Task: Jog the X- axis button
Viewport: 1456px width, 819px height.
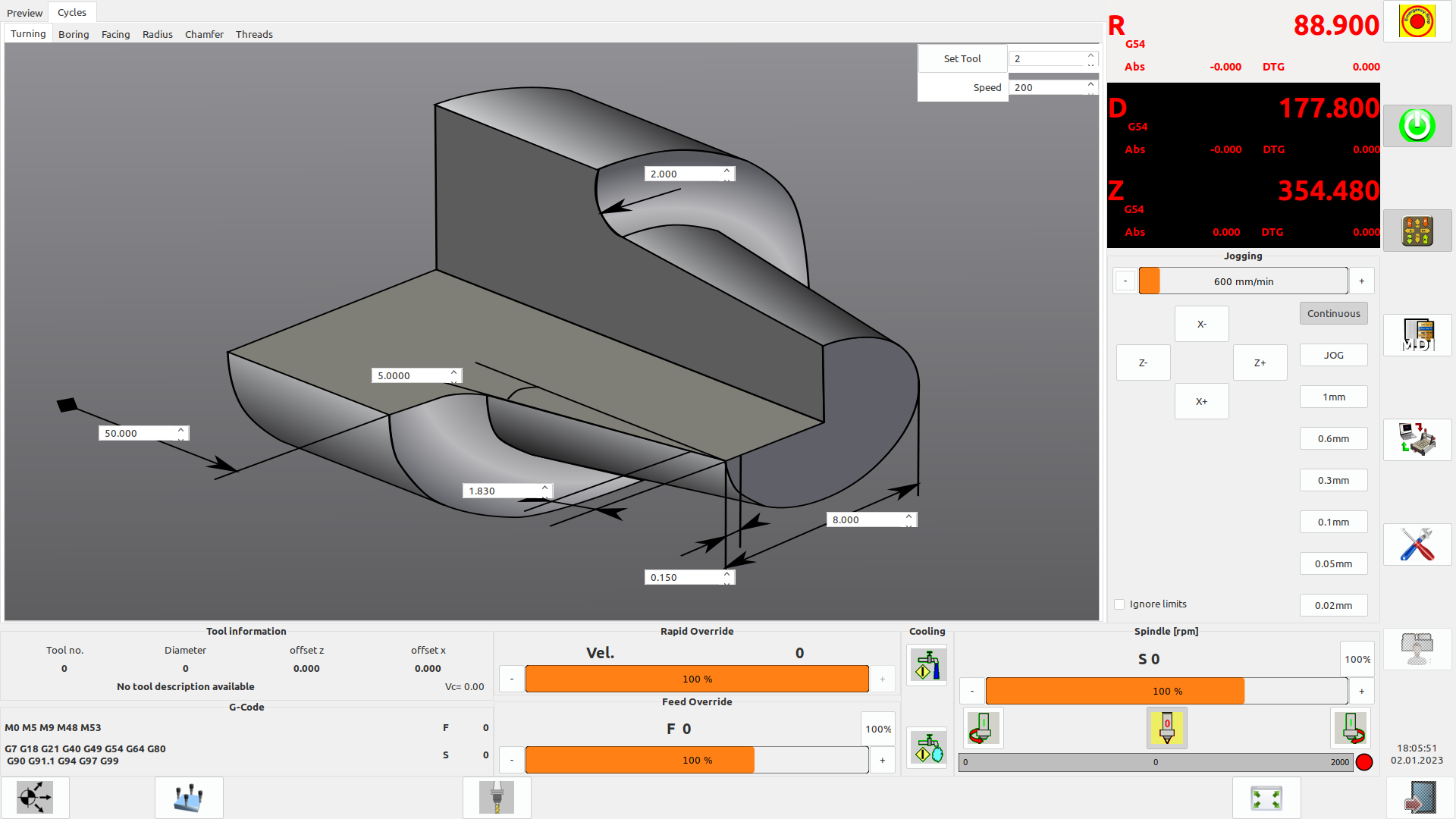Action: [x=1201, y=324]
